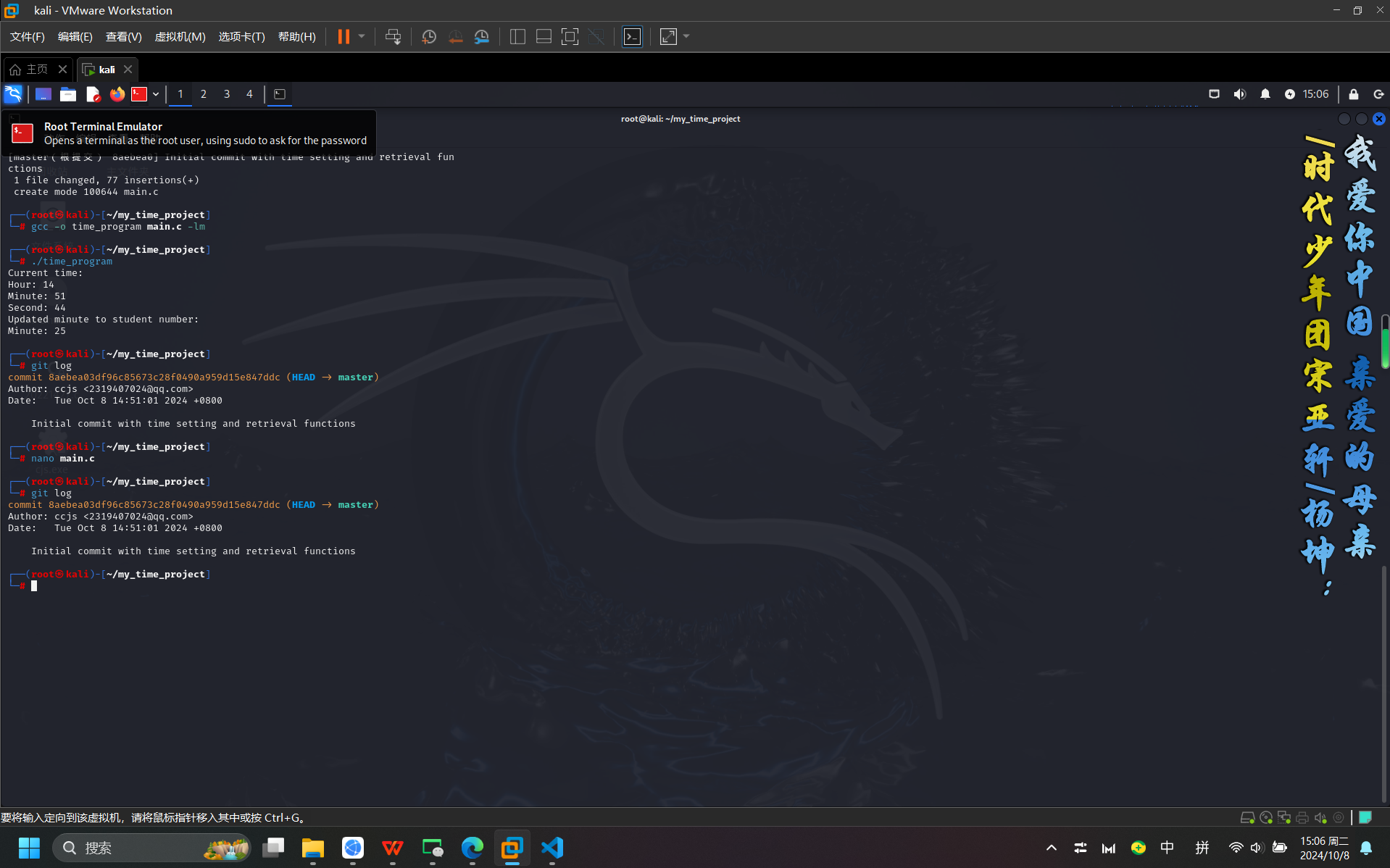
Task: Revert to the previous snapshot
Action: (455, 36)
